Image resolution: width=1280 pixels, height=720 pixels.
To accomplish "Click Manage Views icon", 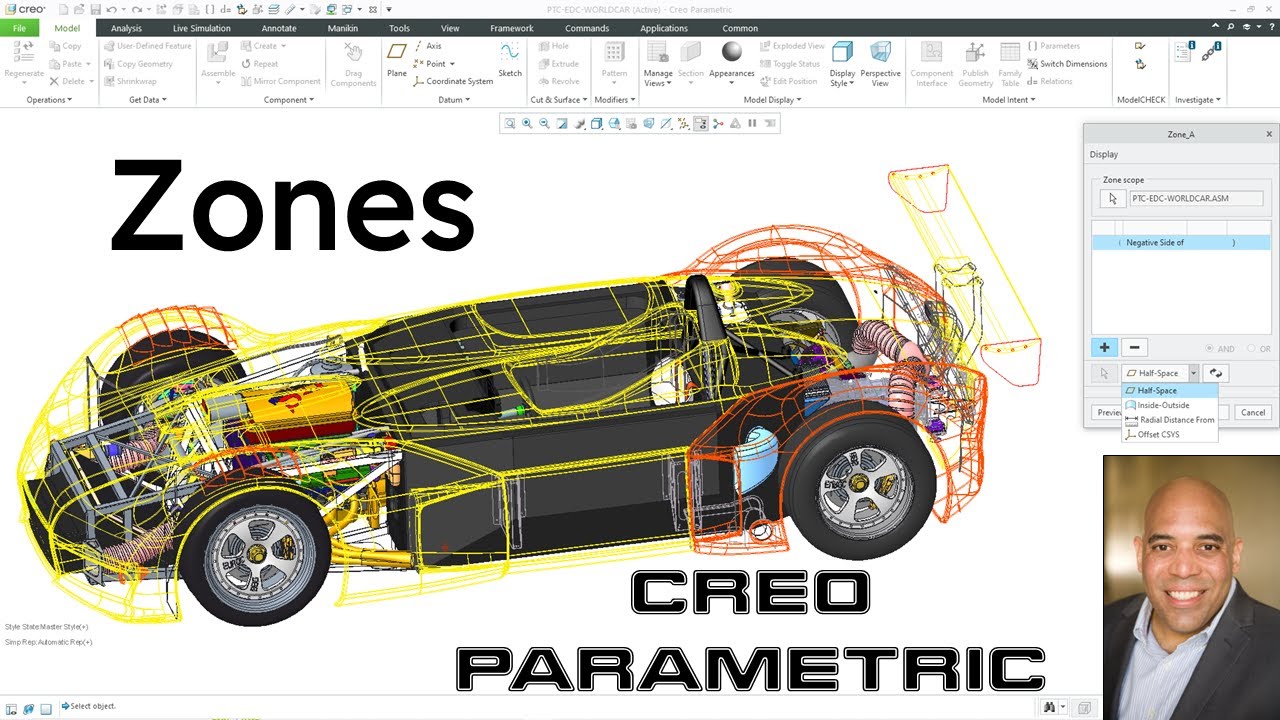I will (658, 52).
